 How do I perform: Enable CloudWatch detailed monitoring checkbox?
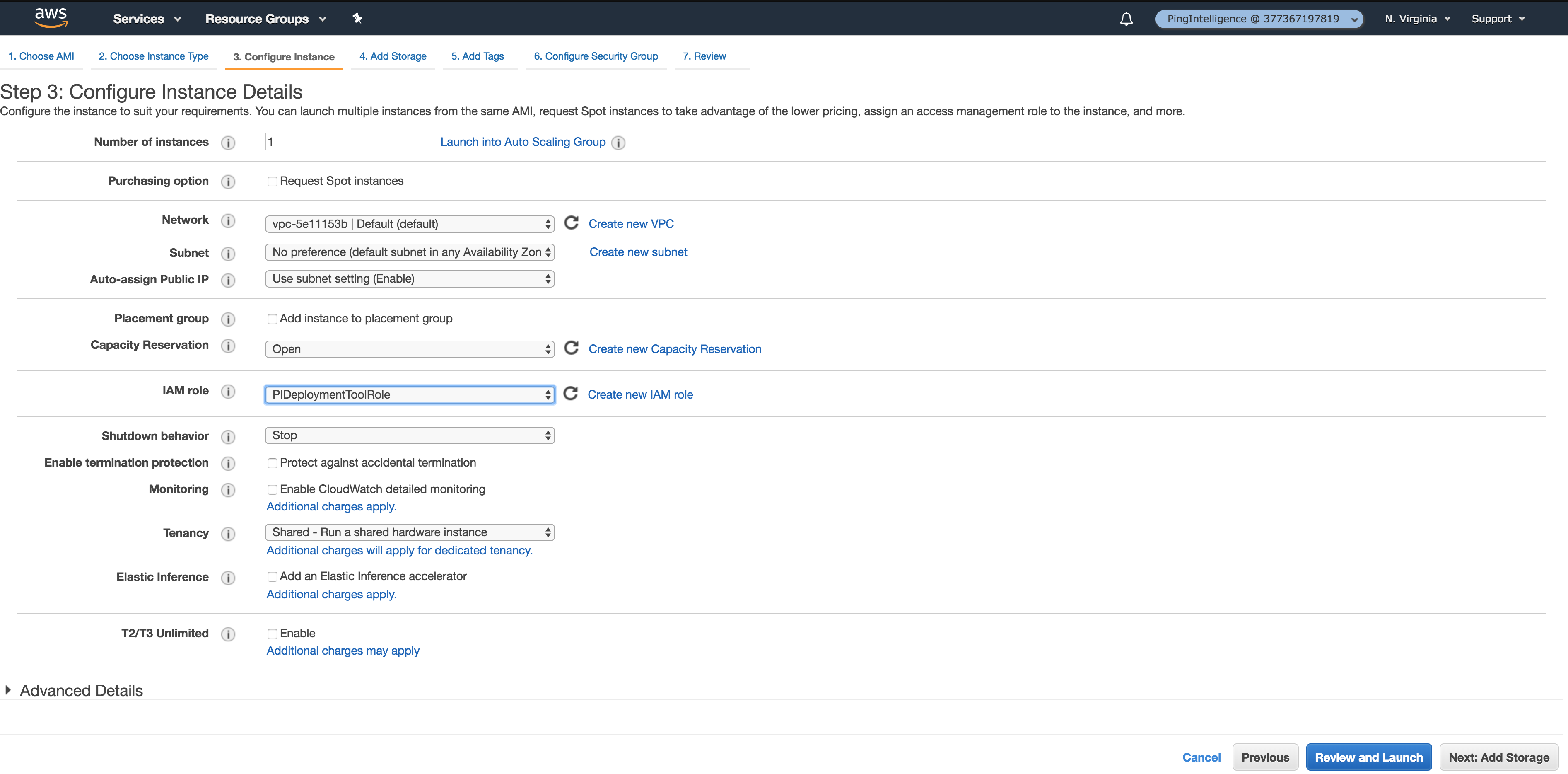pos(272,490)
